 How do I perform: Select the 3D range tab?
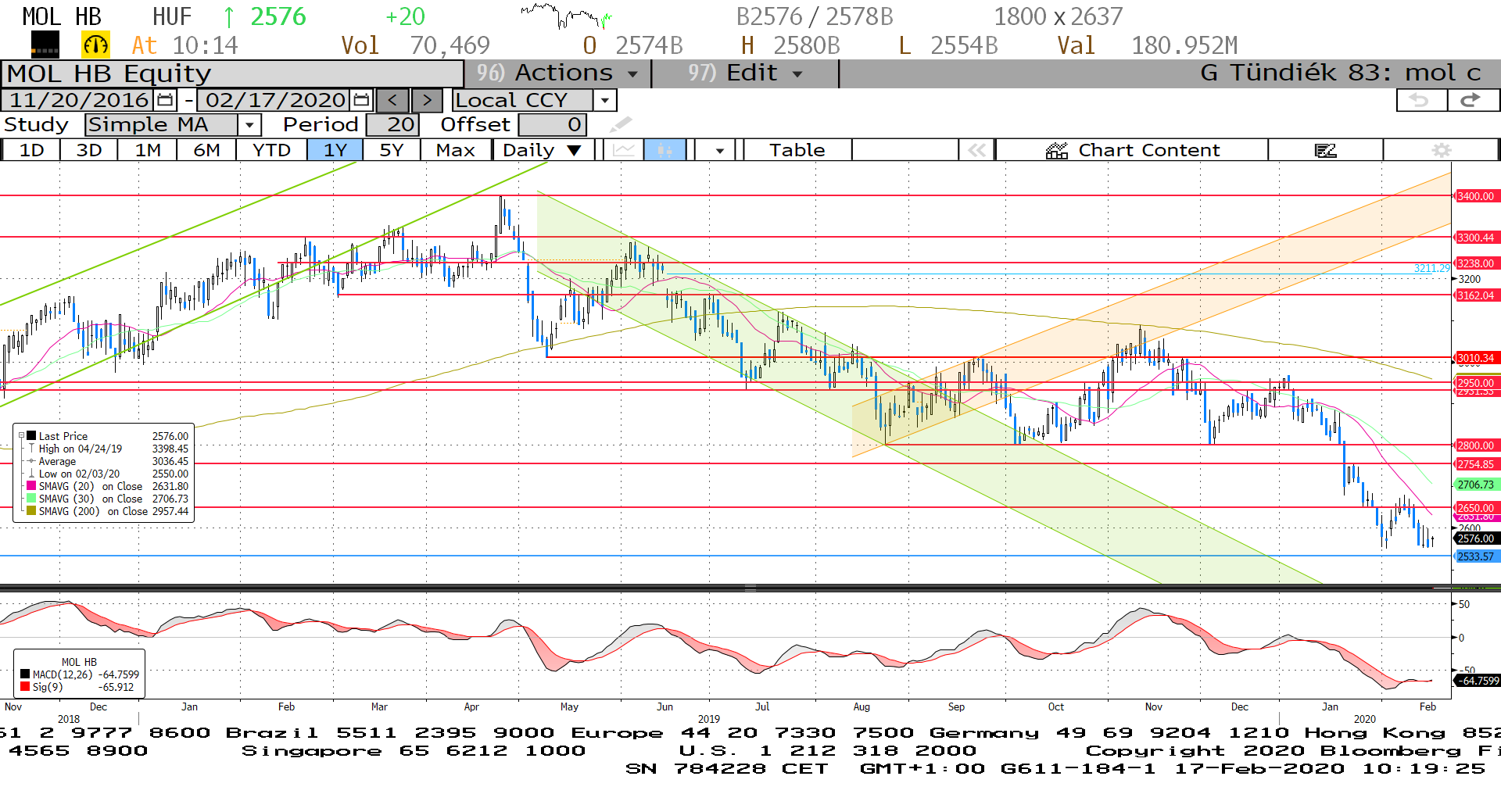(x=89, y=150)
